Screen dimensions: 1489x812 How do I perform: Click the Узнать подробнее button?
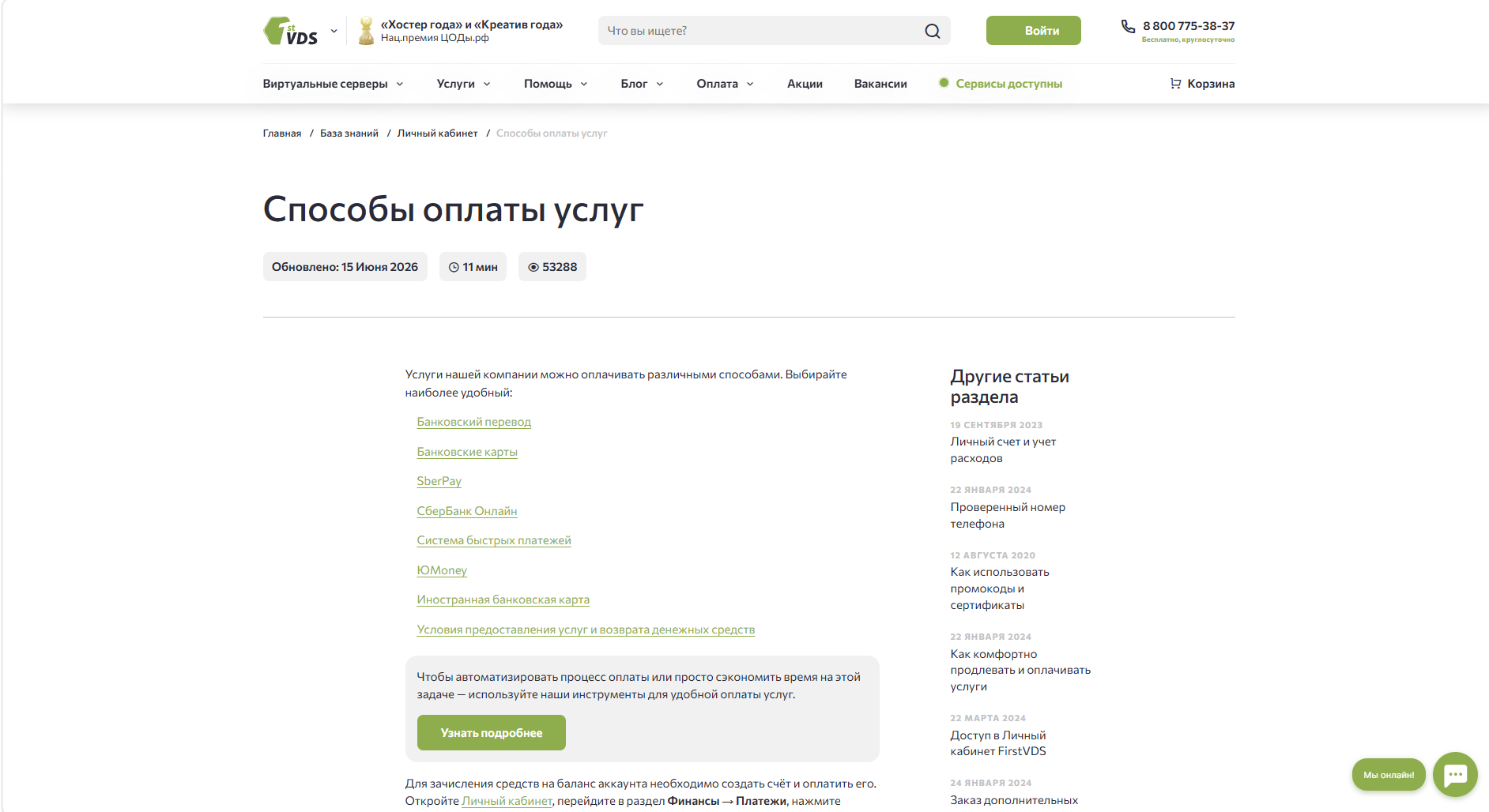[x=492, y=733]
